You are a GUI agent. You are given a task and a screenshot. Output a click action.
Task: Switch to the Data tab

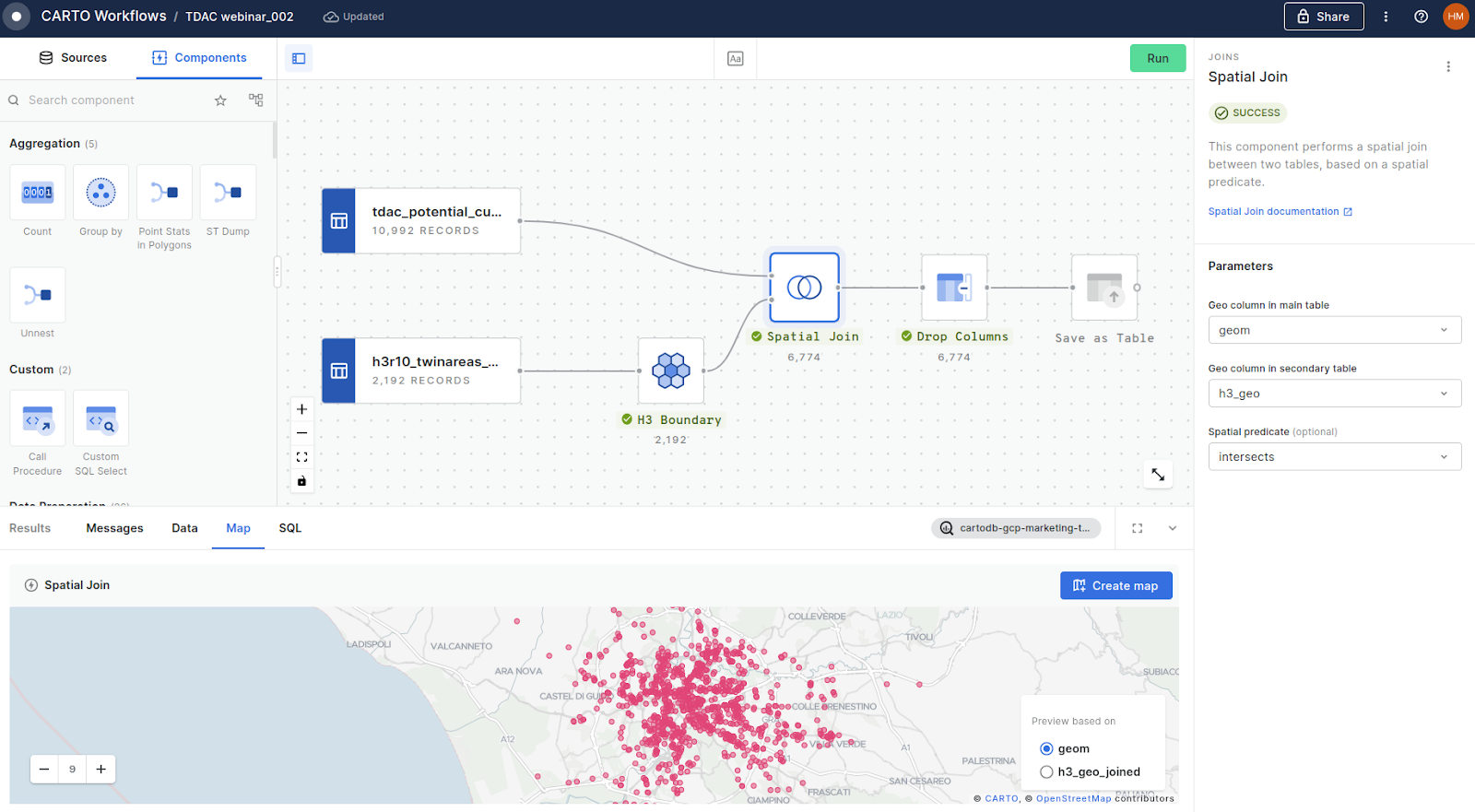184,528
